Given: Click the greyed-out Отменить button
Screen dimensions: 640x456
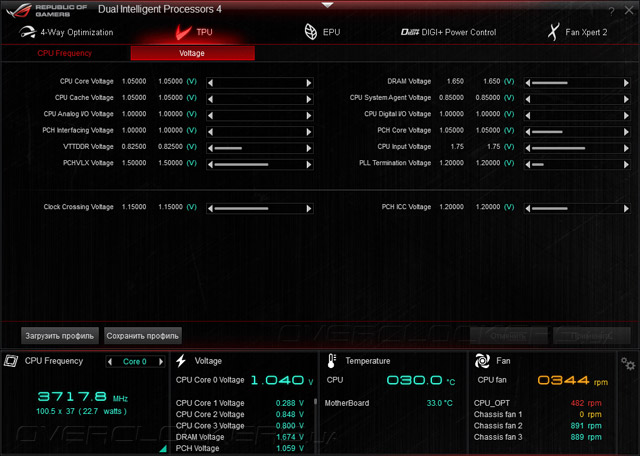Looking at the screenshot, I should [508, 336].
